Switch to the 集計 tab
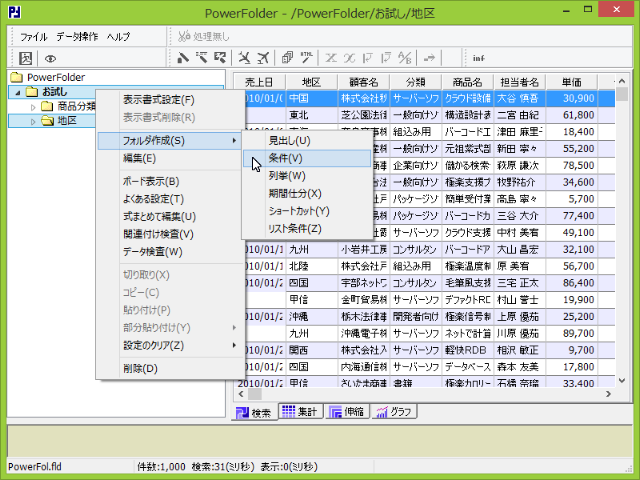The height and width of the screenshot is (480, 640). 300,411
